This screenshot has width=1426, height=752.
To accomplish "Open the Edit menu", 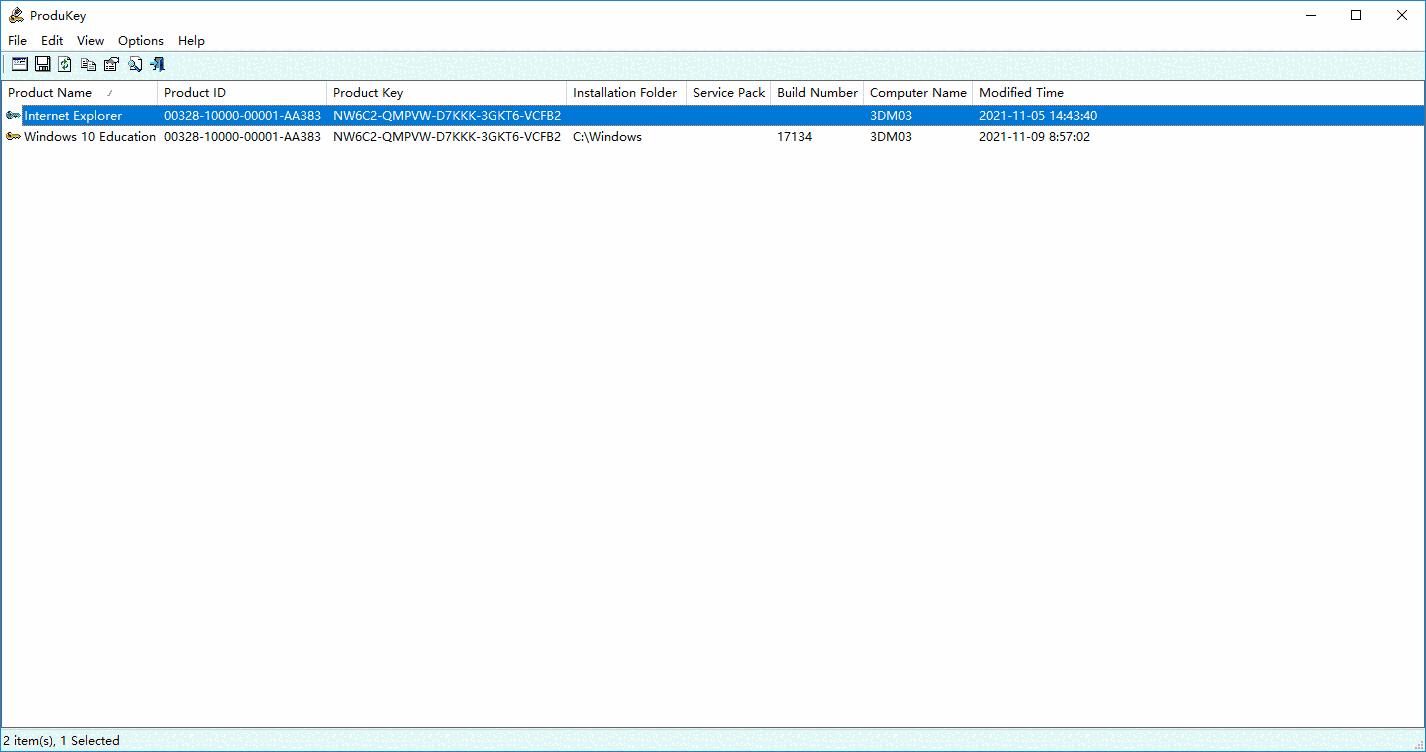I will coord(52,41).
